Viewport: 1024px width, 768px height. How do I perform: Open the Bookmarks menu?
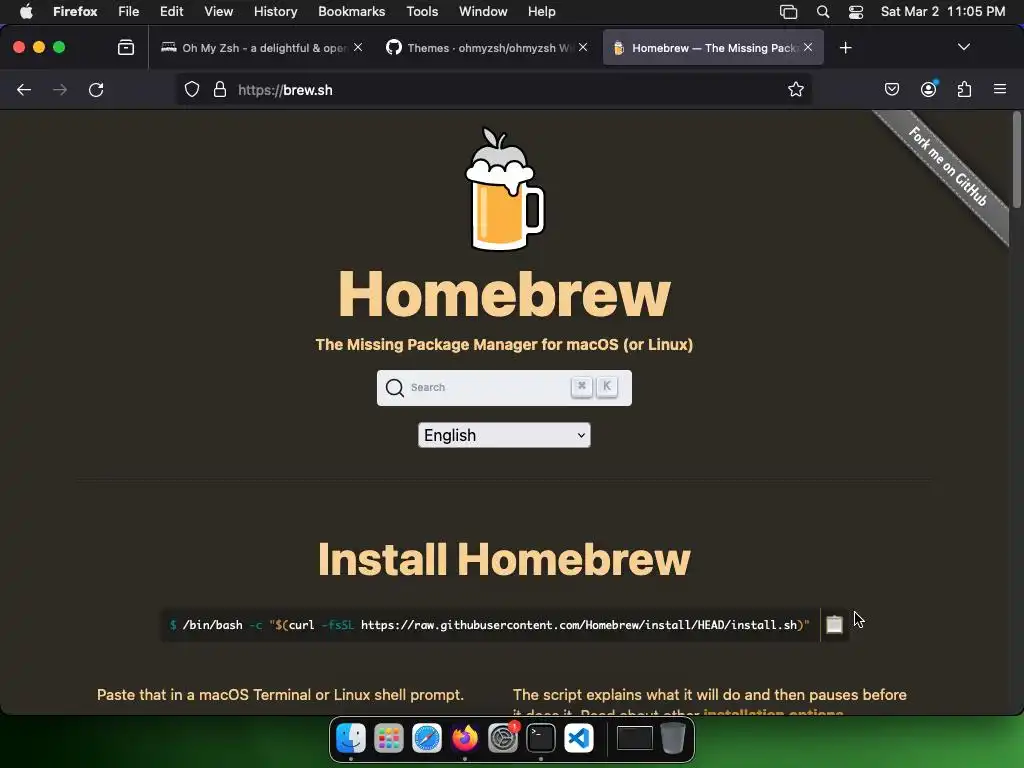pyautogui.click(x=351, y=11)
